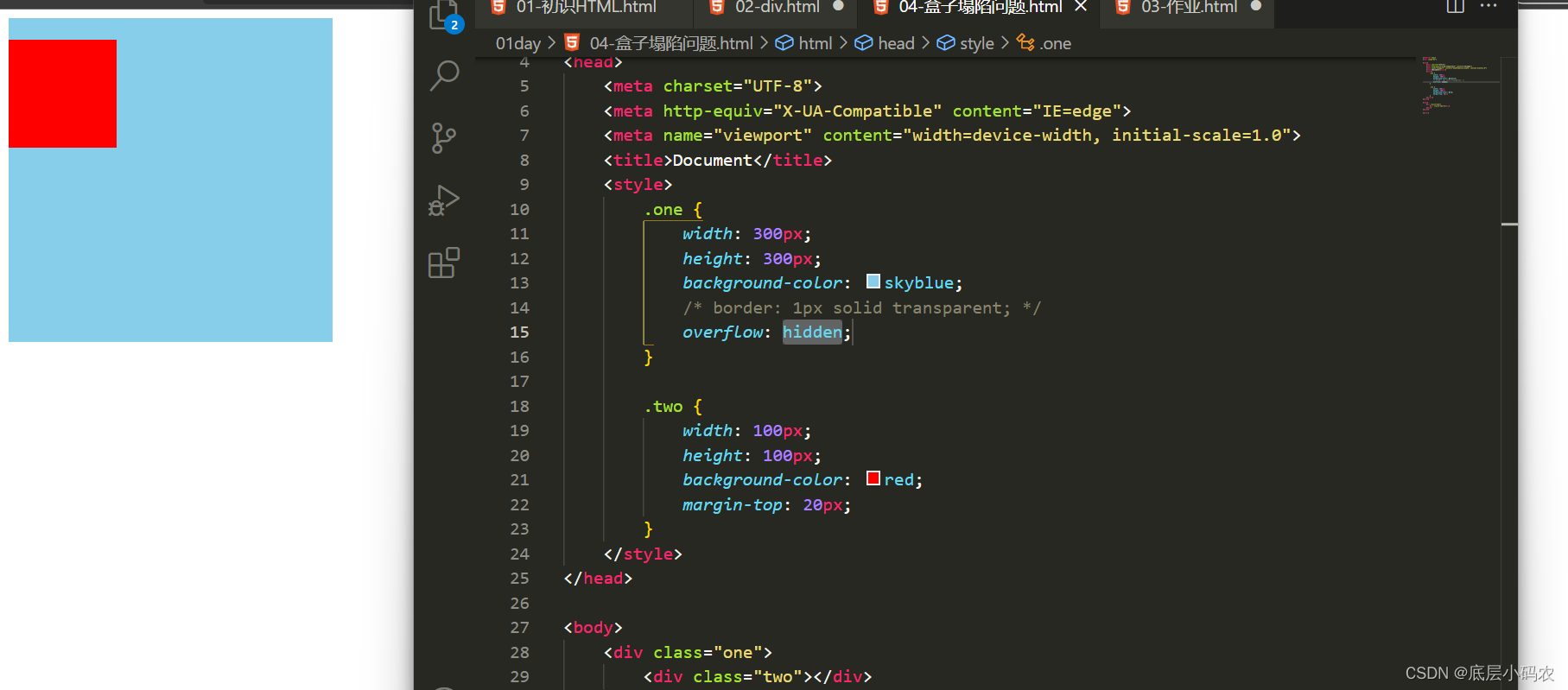Open the editor More Actions ellipsis

pyautogui.click(x=1489, y=6)
